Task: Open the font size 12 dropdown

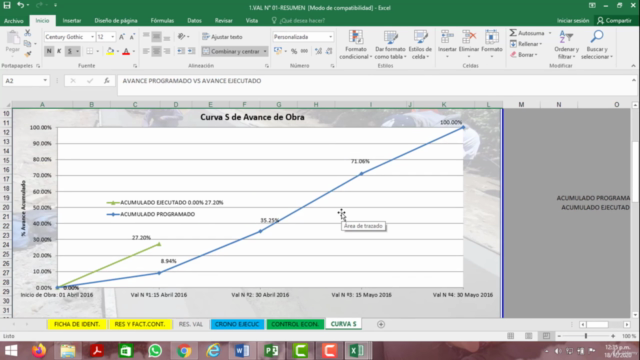Action: point(113,37)
